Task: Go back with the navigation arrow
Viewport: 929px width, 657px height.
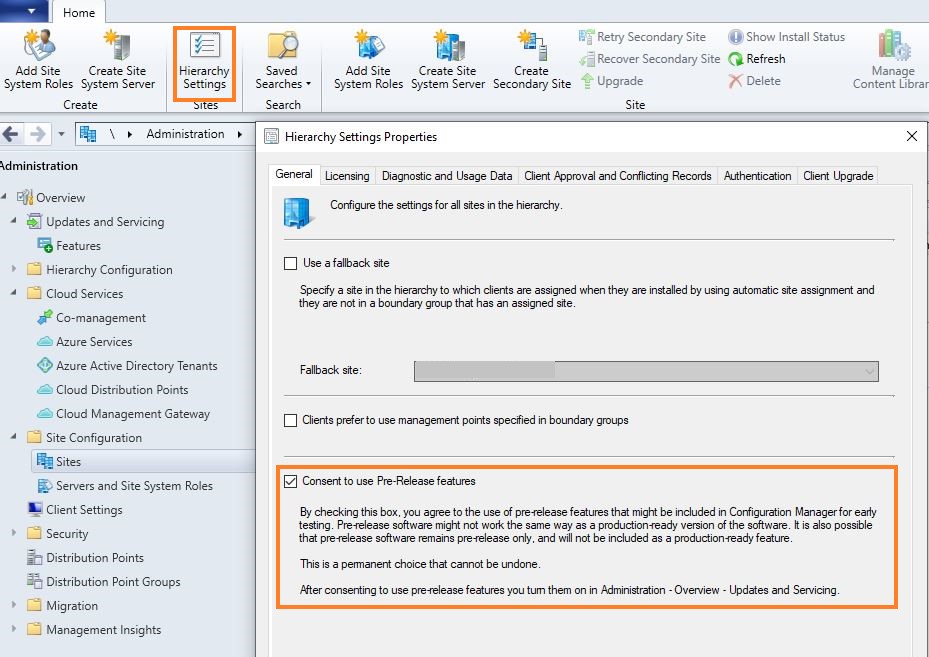Action: [x=11, y=134]
